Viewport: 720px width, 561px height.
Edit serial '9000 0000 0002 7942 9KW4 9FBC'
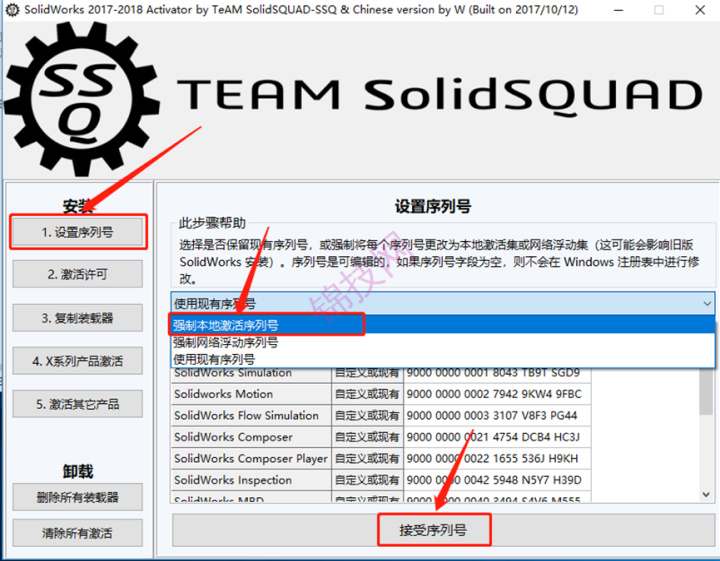point(497,394)
